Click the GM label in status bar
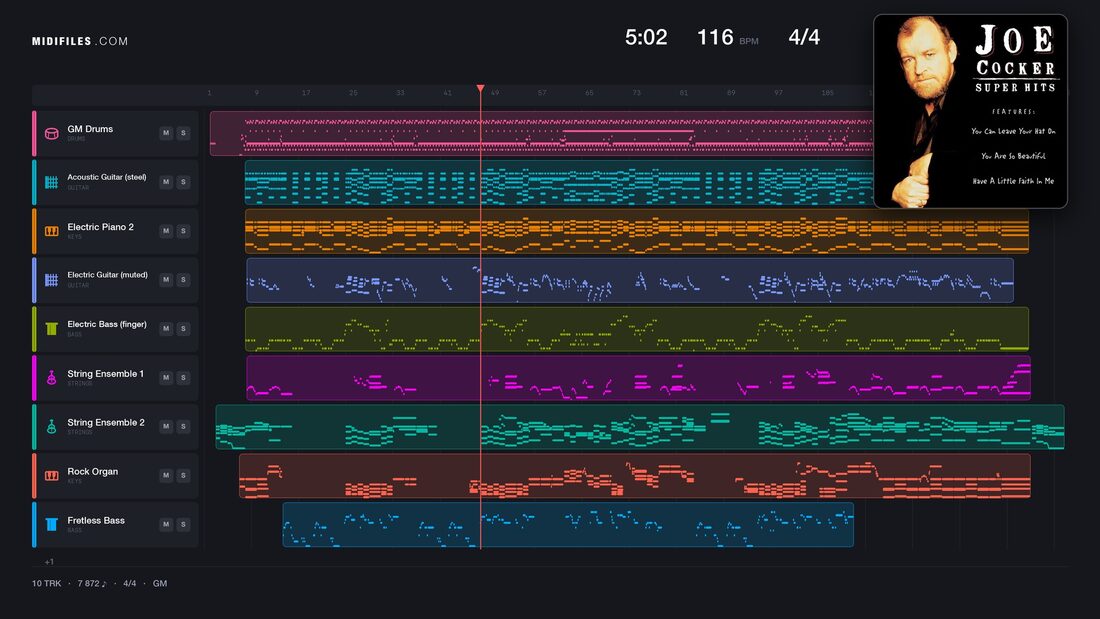Screen dimensions: 1100x619 pyautogui.click(x=160, y=583)
